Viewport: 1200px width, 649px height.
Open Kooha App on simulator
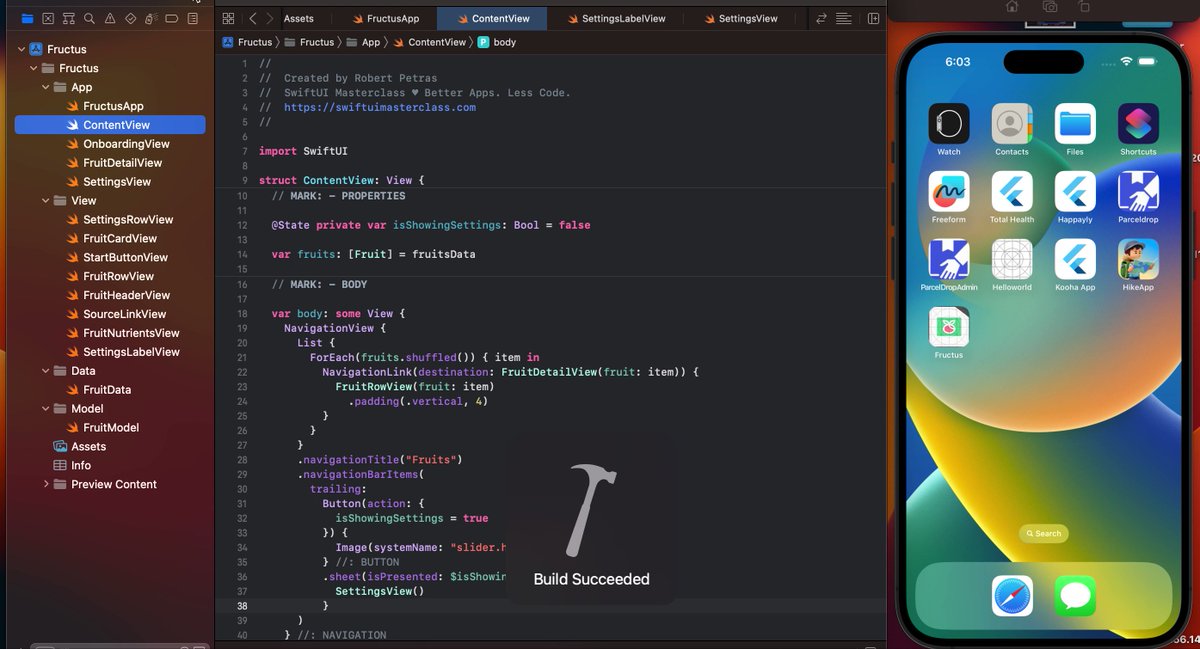pyautogui.click(x=1075, y=259)
